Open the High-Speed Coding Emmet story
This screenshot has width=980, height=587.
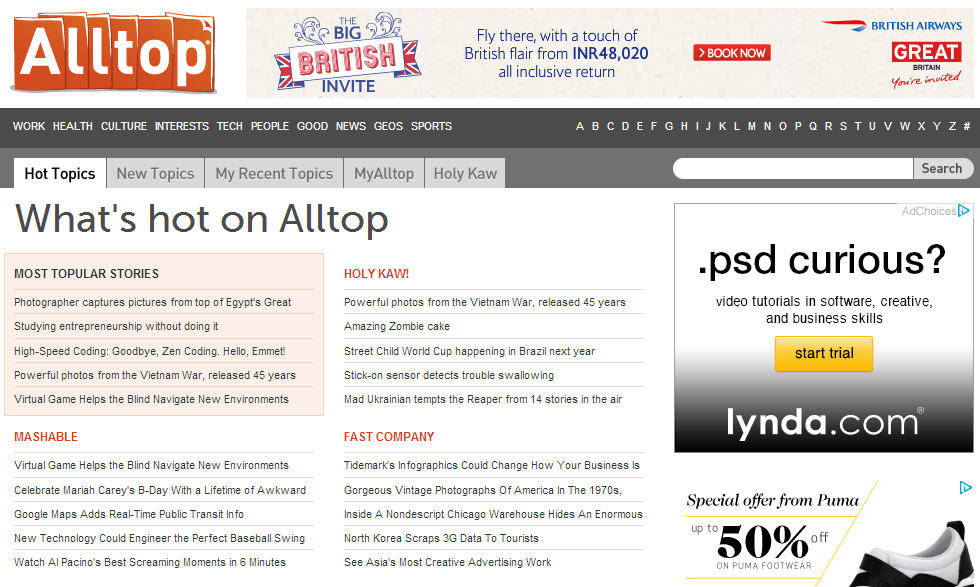coord(149,351)
